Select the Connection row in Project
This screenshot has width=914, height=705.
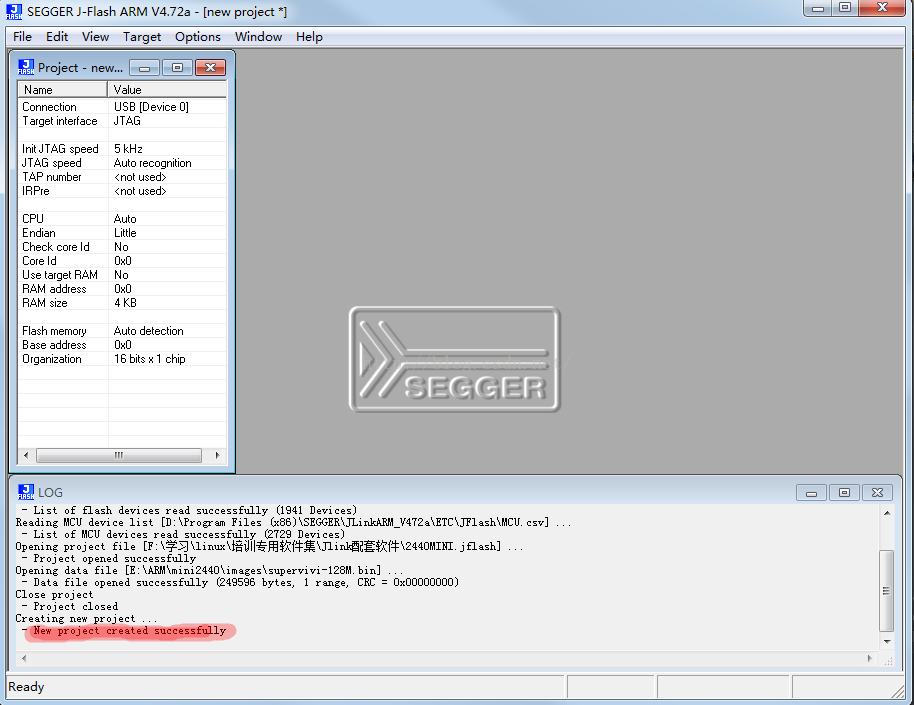122,107
